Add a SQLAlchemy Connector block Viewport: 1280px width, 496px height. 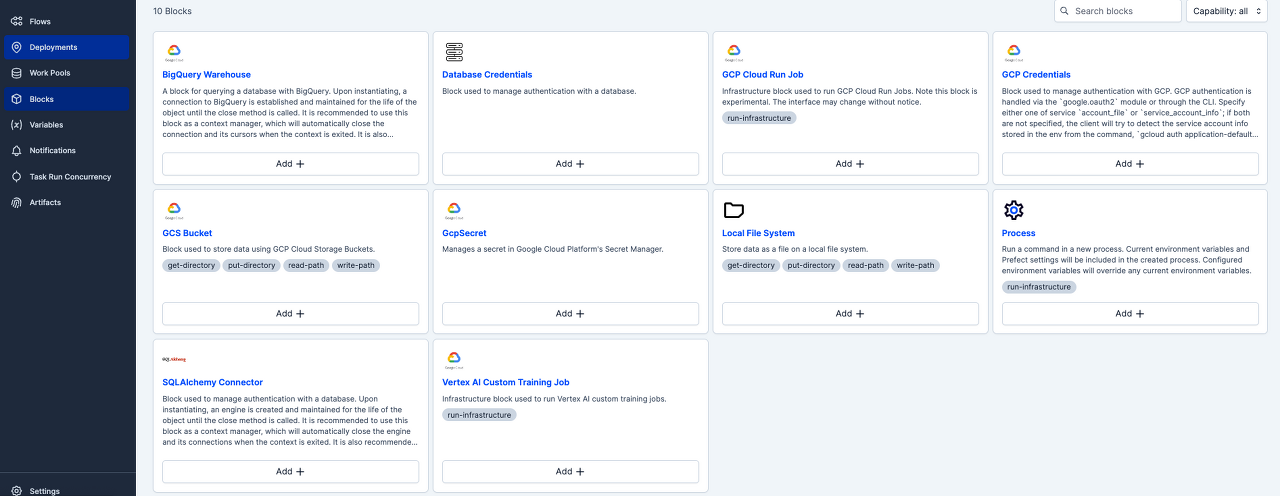pos(290,472)
